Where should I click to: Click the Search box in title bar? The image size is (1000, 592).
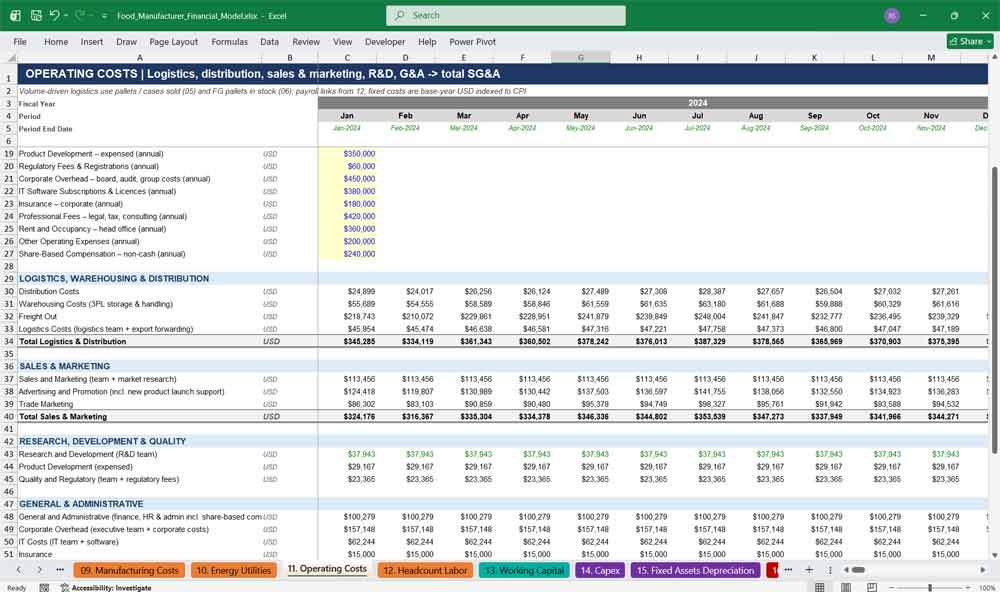506,15
